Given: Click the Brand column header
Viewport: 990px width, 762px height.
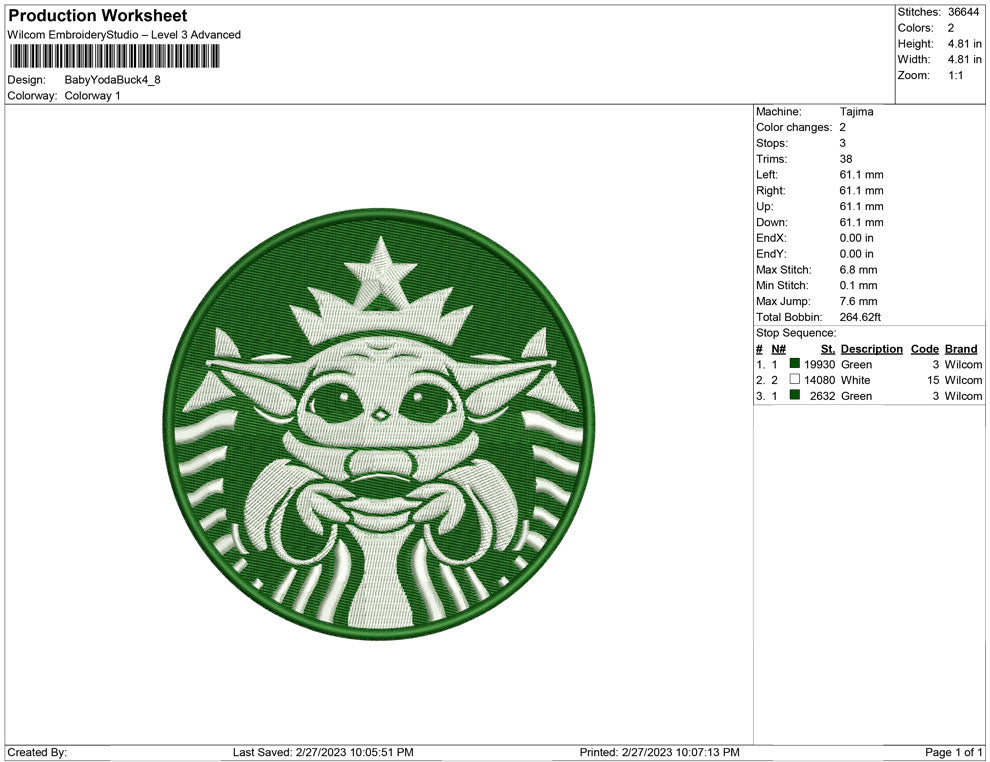Looking at the screenshot, I should (x=961, y=349).
